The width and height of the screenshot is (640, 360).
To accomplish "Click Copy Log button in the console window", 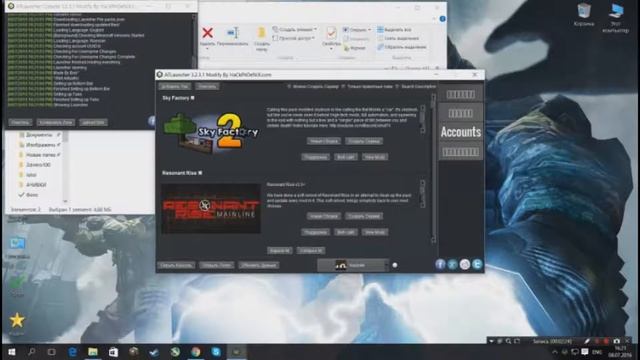I will point(56,122).
